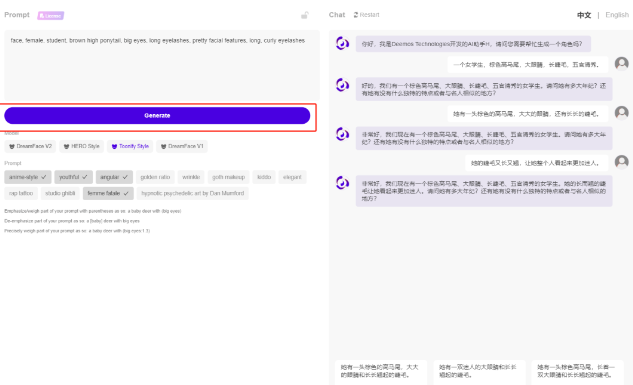
Task: Click the user message "她的睫毛又长又翘…"
Action: [x=537, y=163]
